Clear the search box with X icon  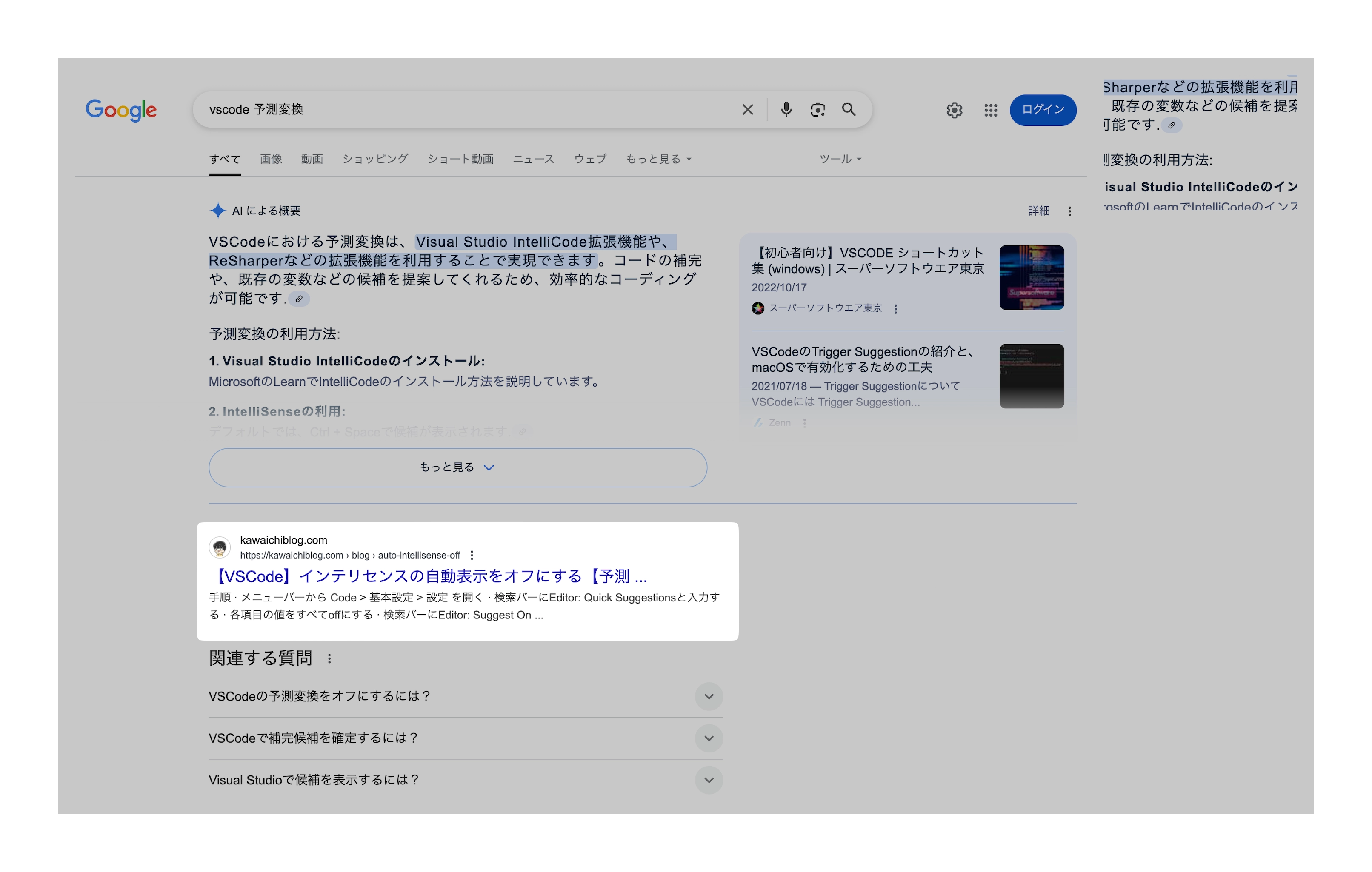748,109
